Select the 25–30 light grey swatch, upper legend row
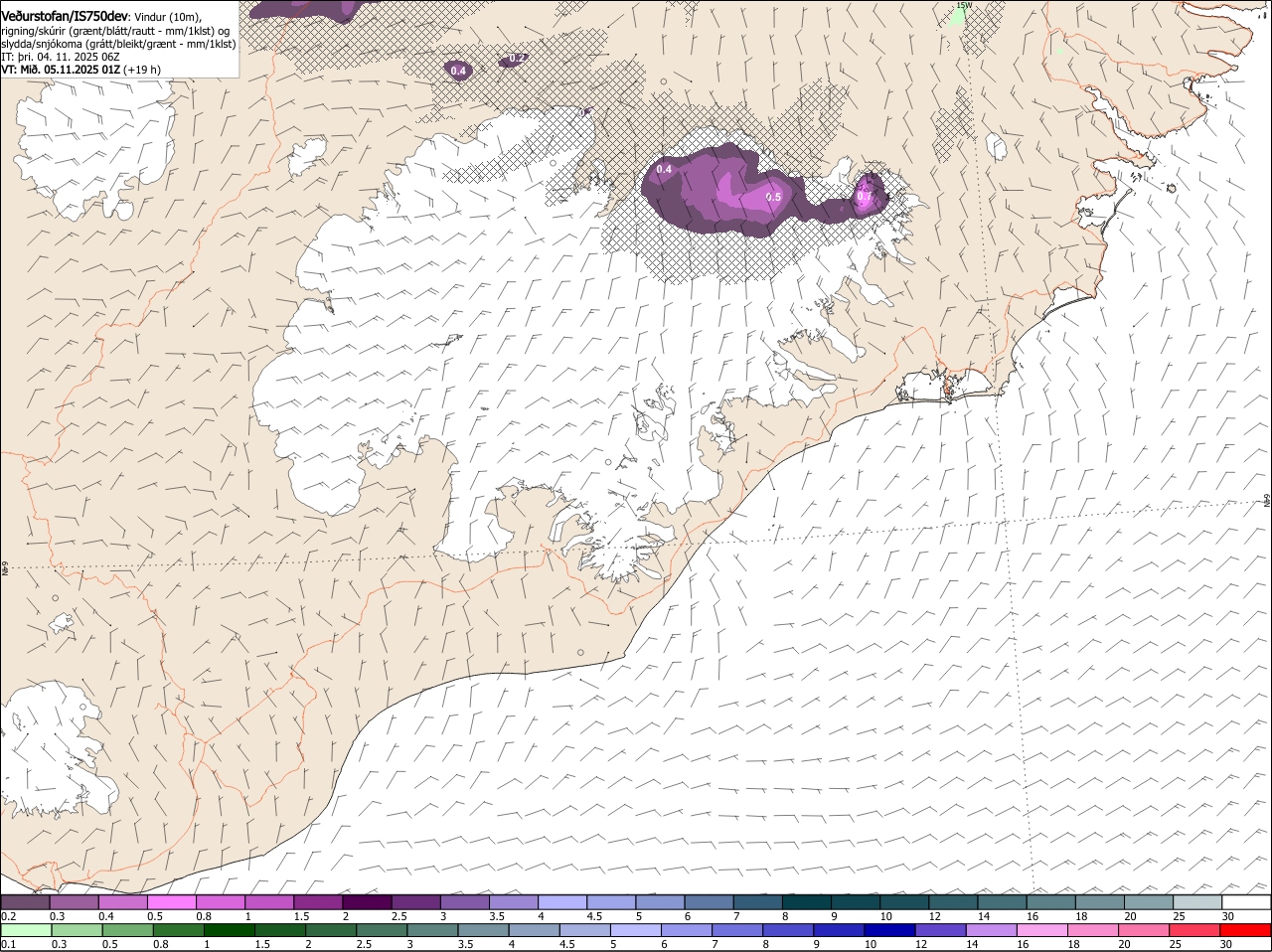This screenshot has height=952, width=1272. (1197, 902)
